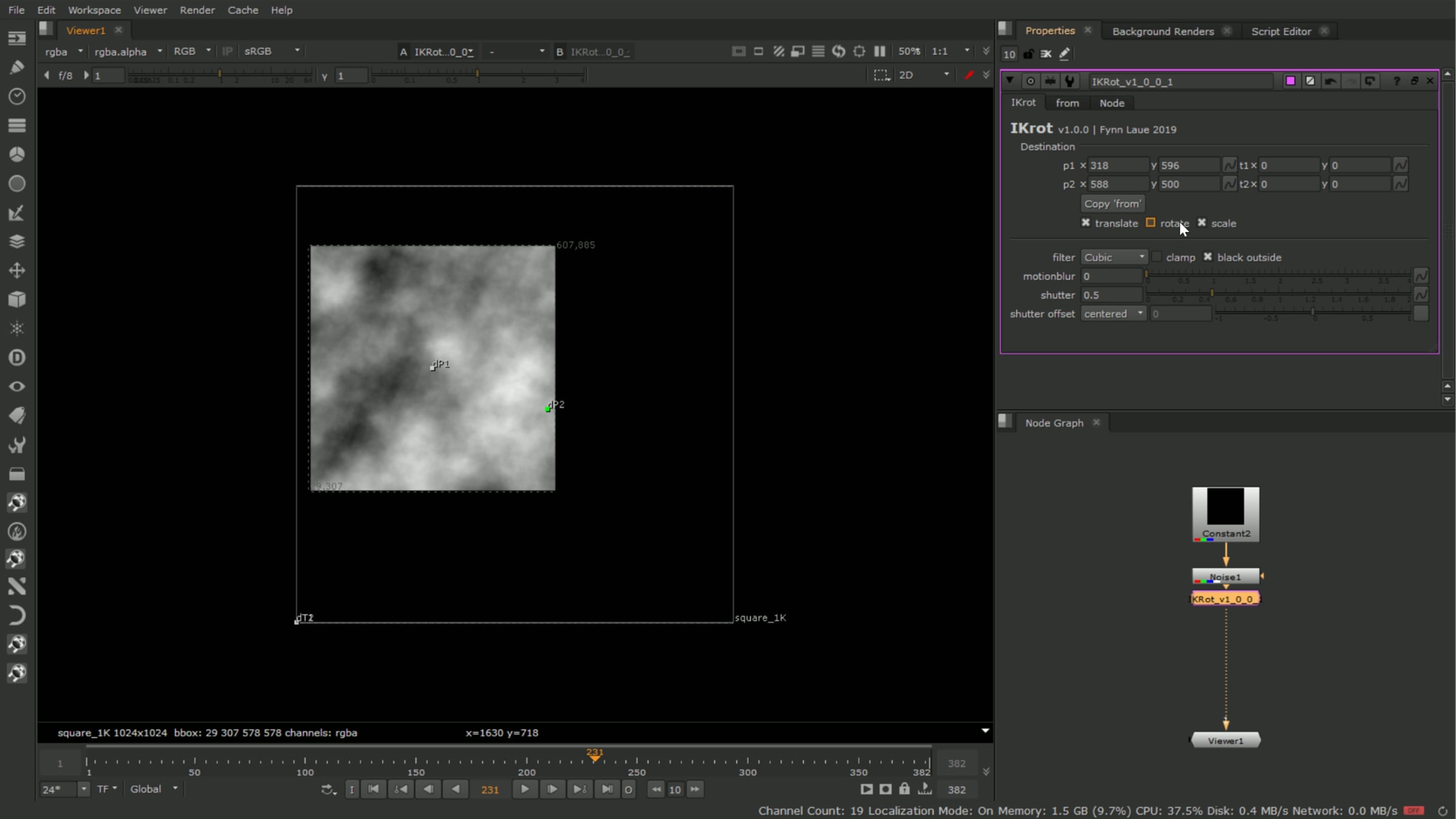
Task: Open the Render menu
Action: click(197, 10)
